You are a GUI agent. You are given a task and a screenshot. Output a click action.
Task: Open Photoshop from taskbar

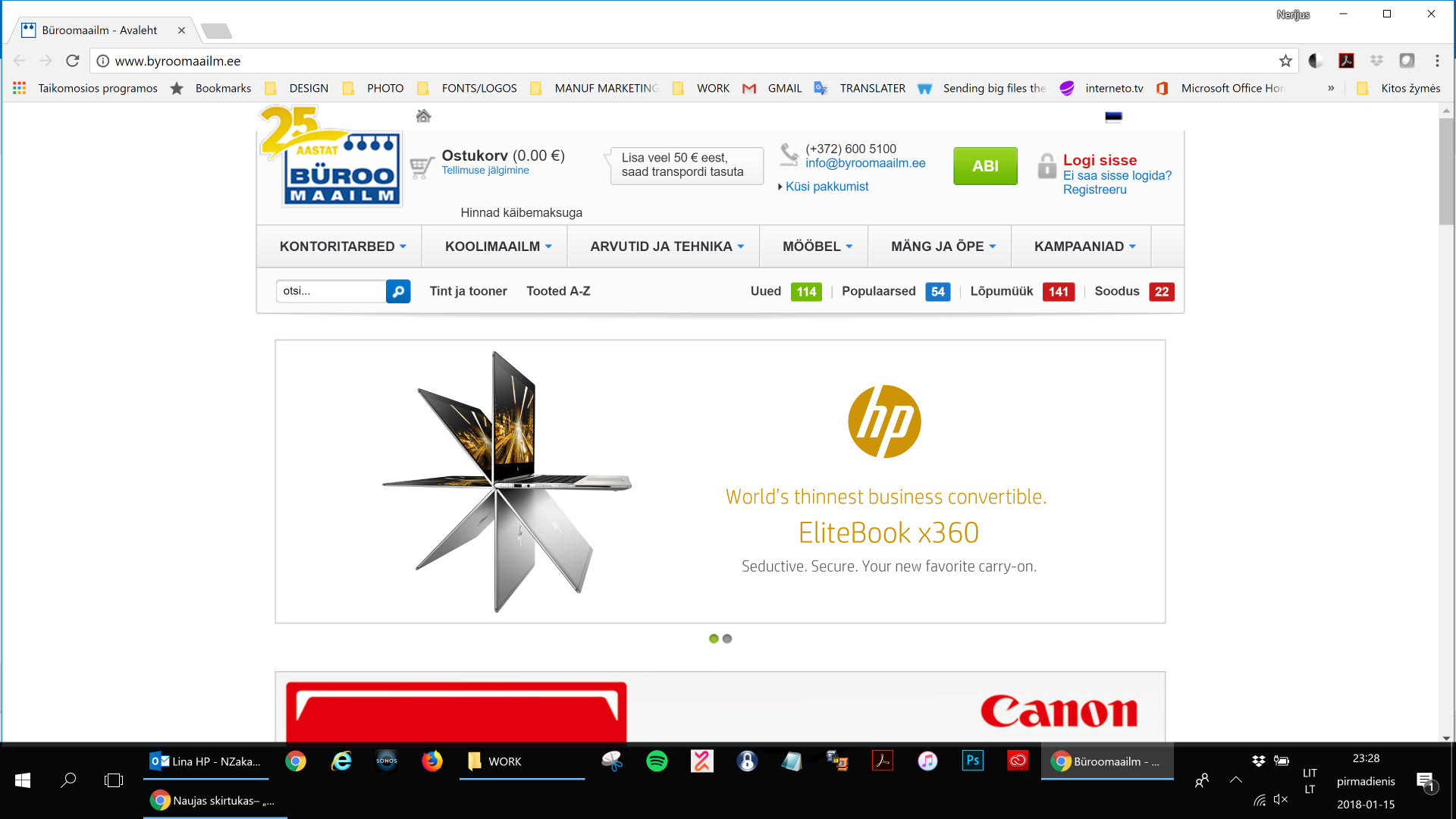(x=973, y=761)
